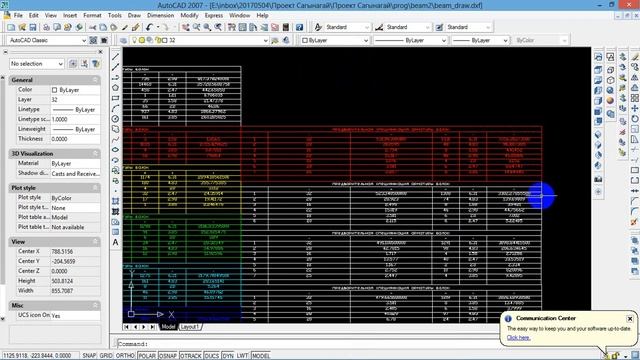Viewport: 640px width, 360px height.
Task: Click the Layer value 32 in Properties
Action: point(75,100)
